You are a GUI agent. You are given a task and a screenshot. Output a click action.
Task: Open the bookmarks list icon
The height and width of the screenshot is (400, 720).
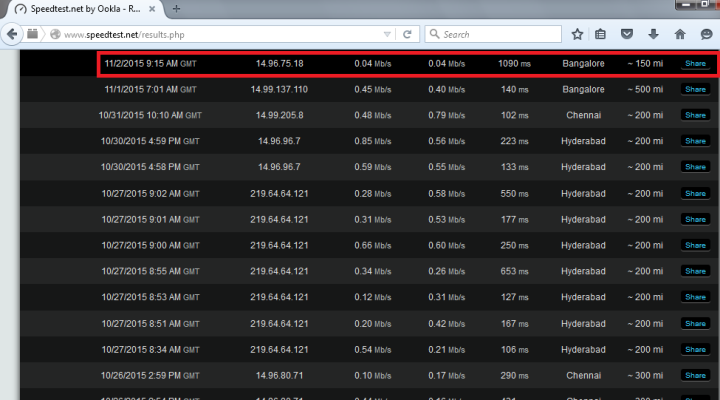click(600, 34)
